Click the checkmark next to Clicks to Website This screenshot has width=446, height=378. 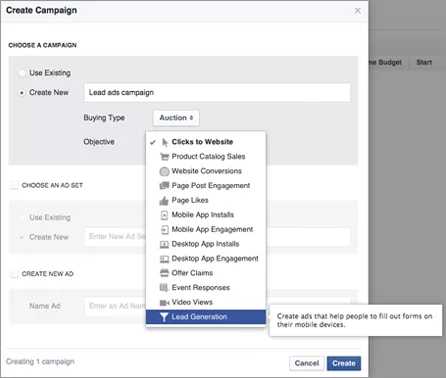point(153,142)
